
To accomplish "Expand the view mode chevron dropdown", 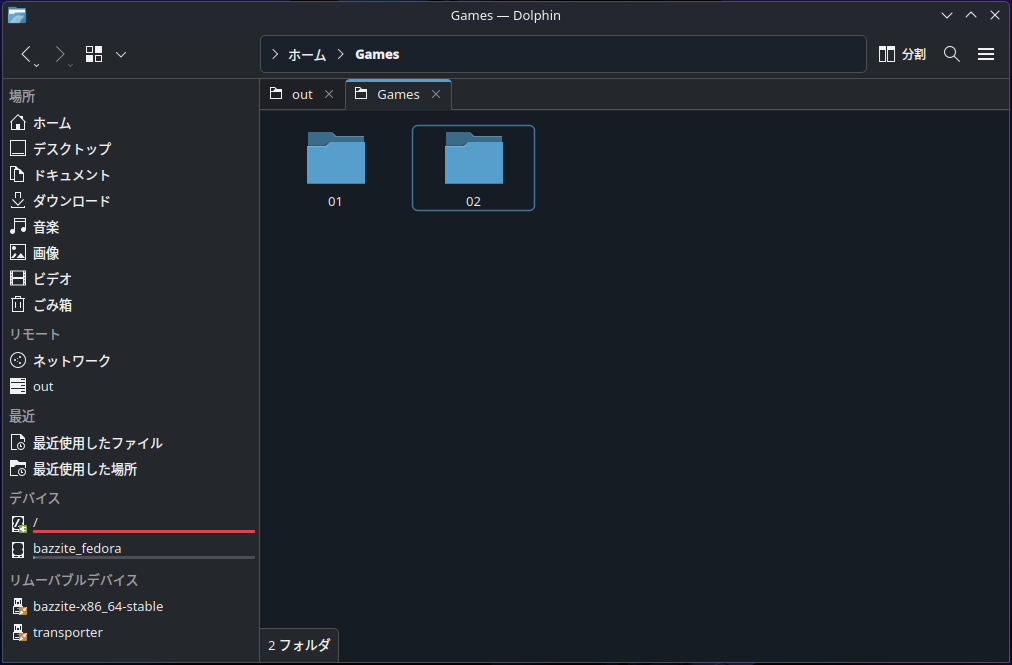I will coord(119,54).
